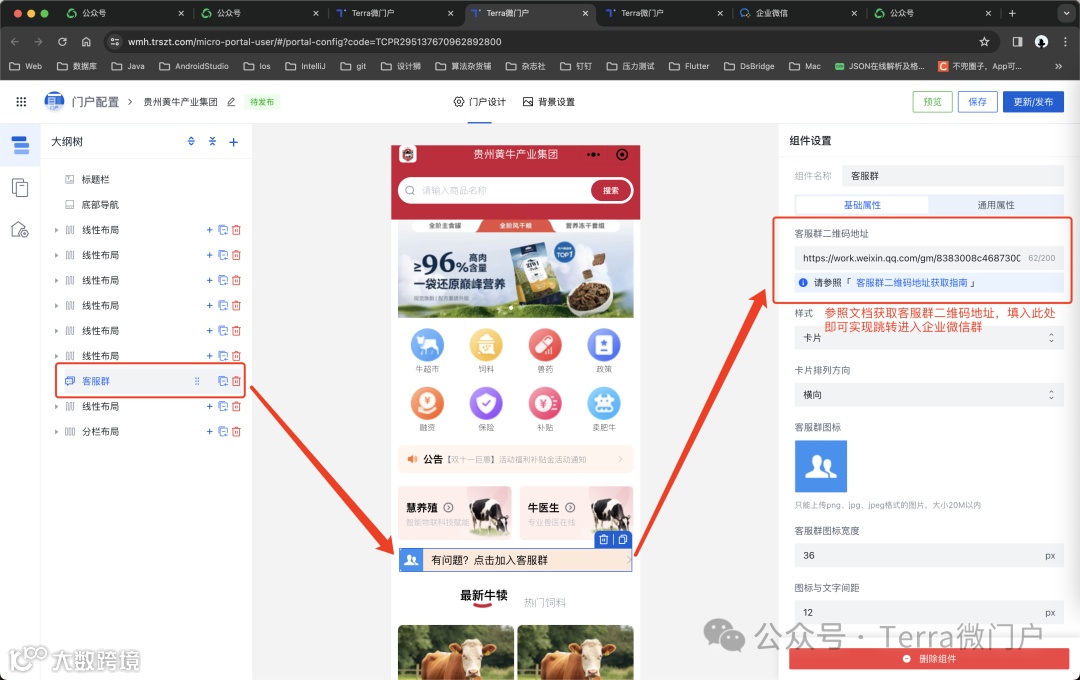This screenshot has width=1080, height=680.
Task: Expand all nodes in 大纲树 header
Action: [x=191, y=141]
